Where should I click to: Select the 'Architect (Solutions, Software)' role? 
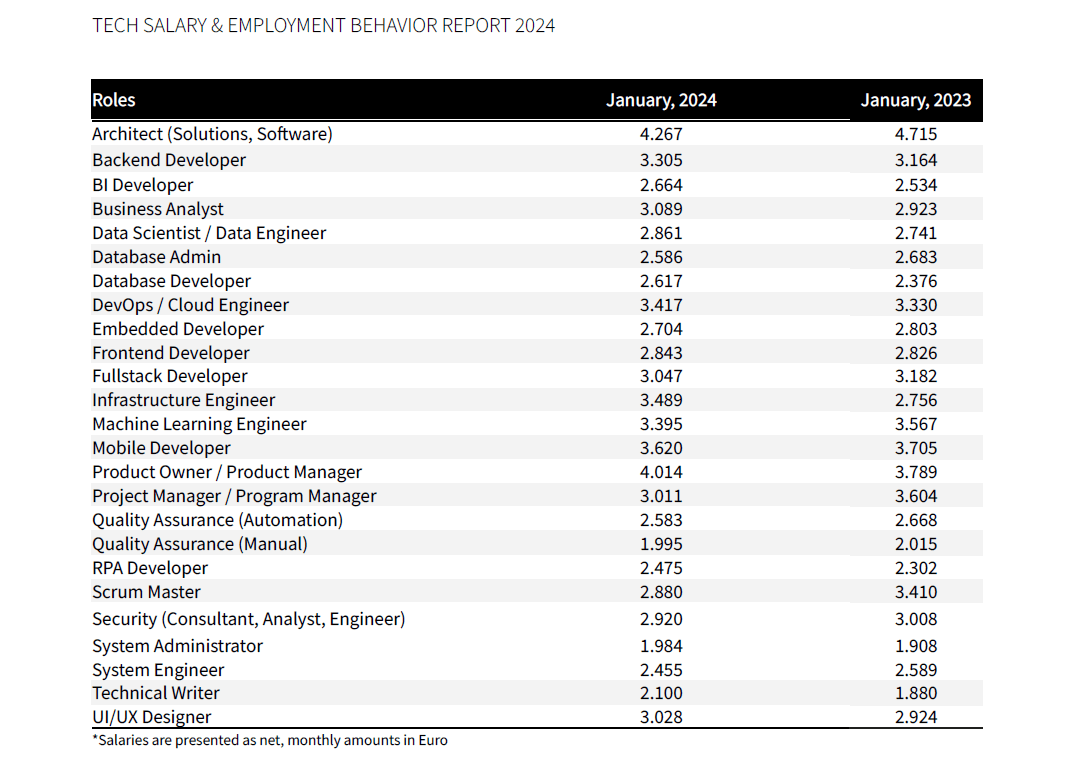[212, 134]
